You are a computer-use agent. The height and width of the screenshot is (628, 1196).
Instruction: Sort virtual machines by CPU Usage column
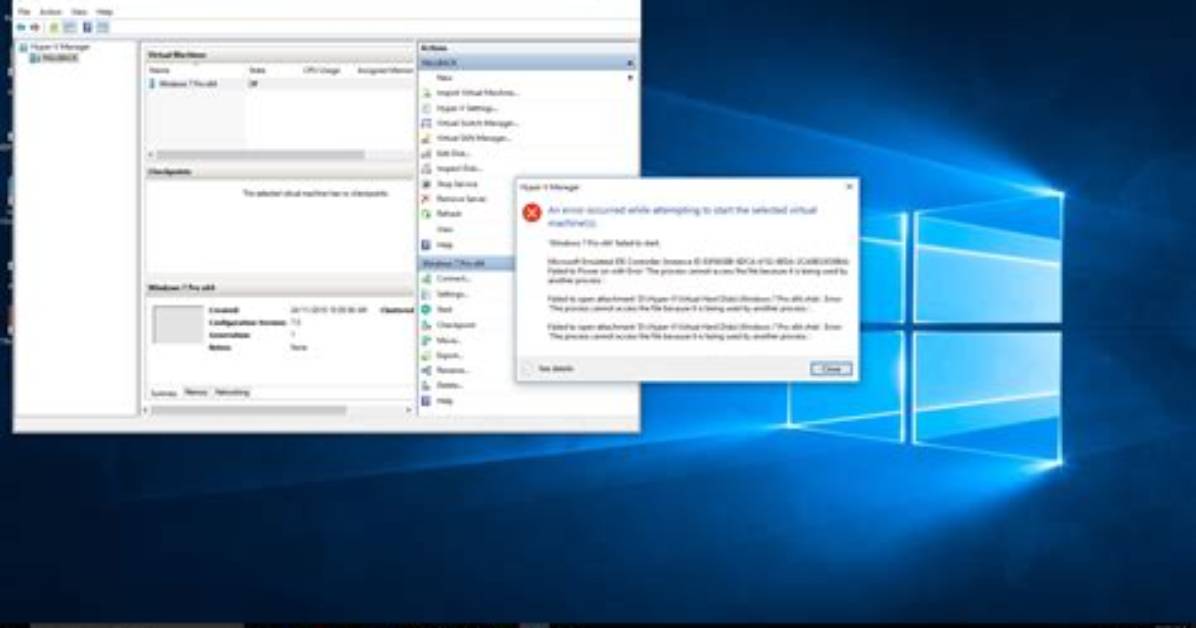[x=324, y=70]
